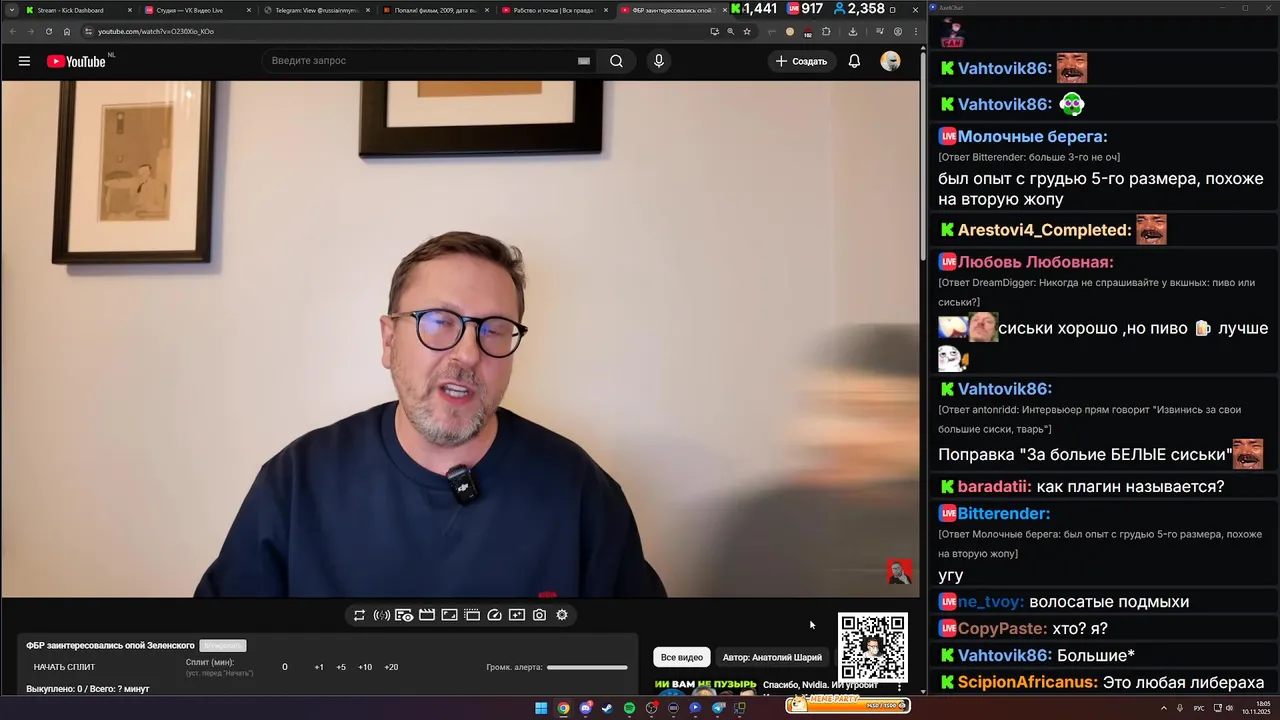Switch to the Рабство и точка tab

[x=554, y=10]
